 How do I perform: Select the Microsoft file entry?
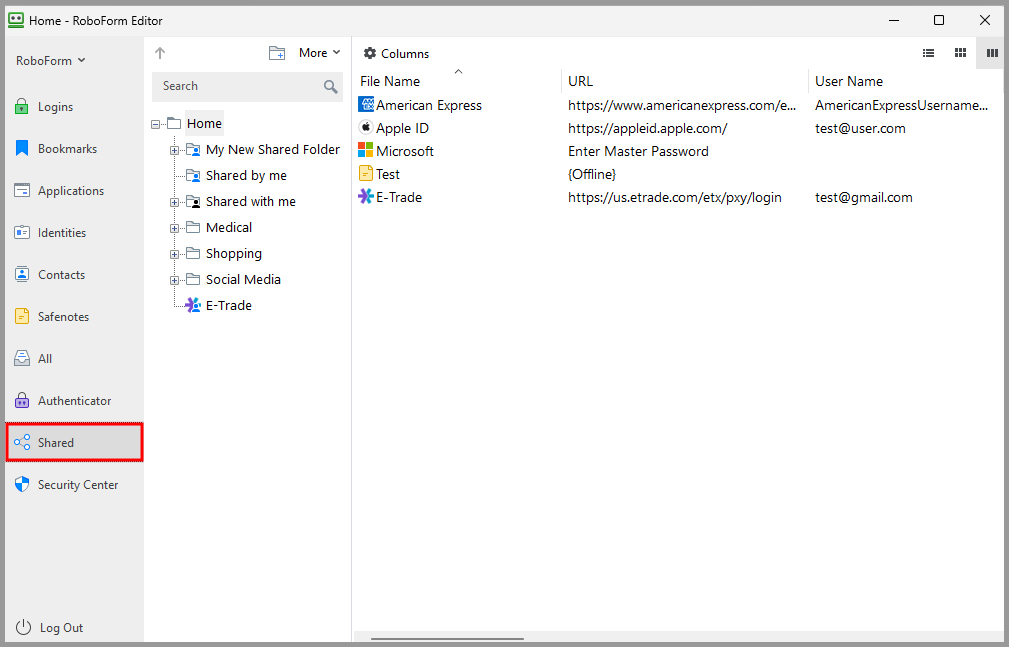(405, 151)
